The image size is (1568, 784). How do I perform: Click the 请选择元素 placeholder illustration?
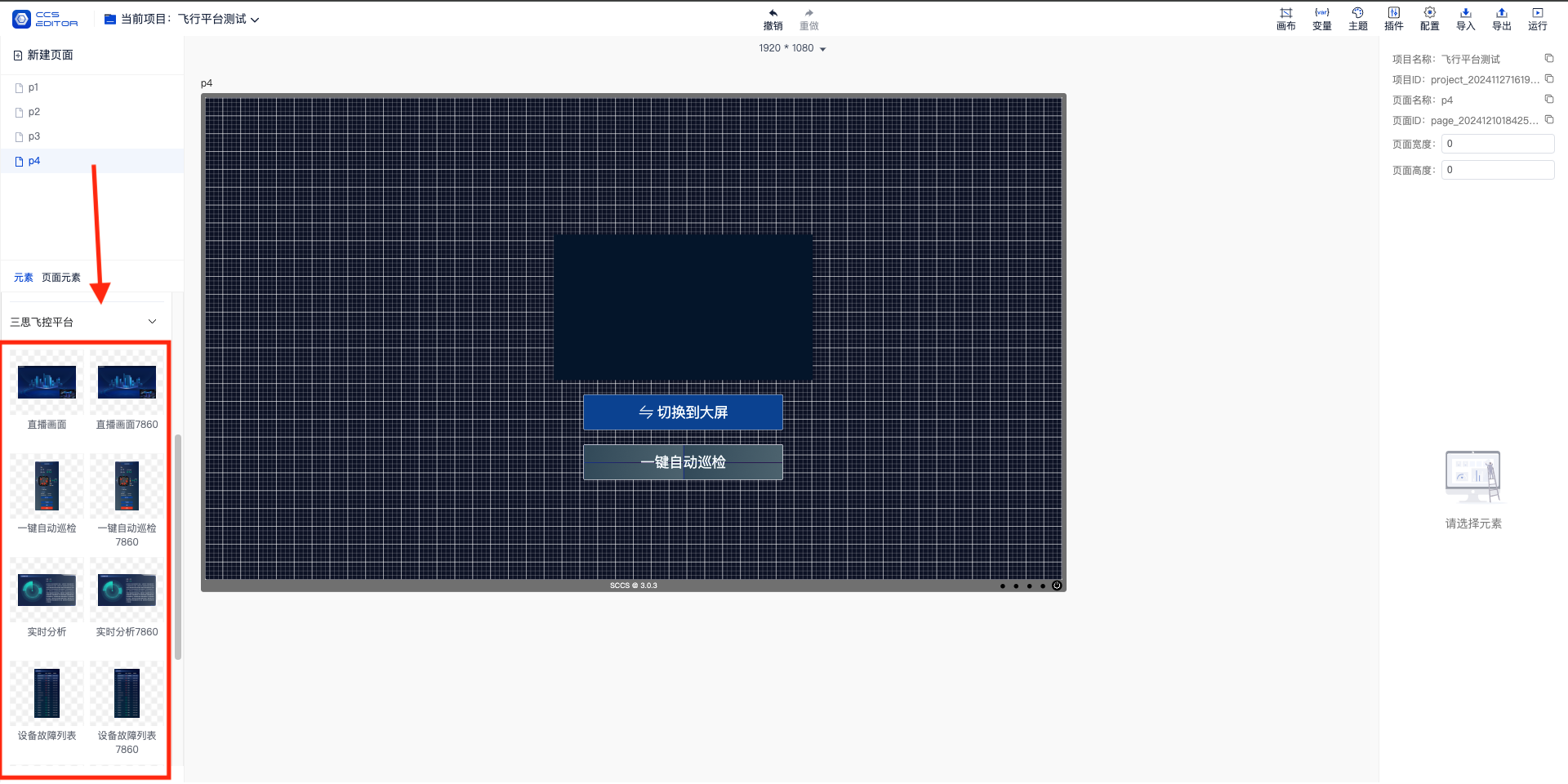click(x=1473, y=477)
